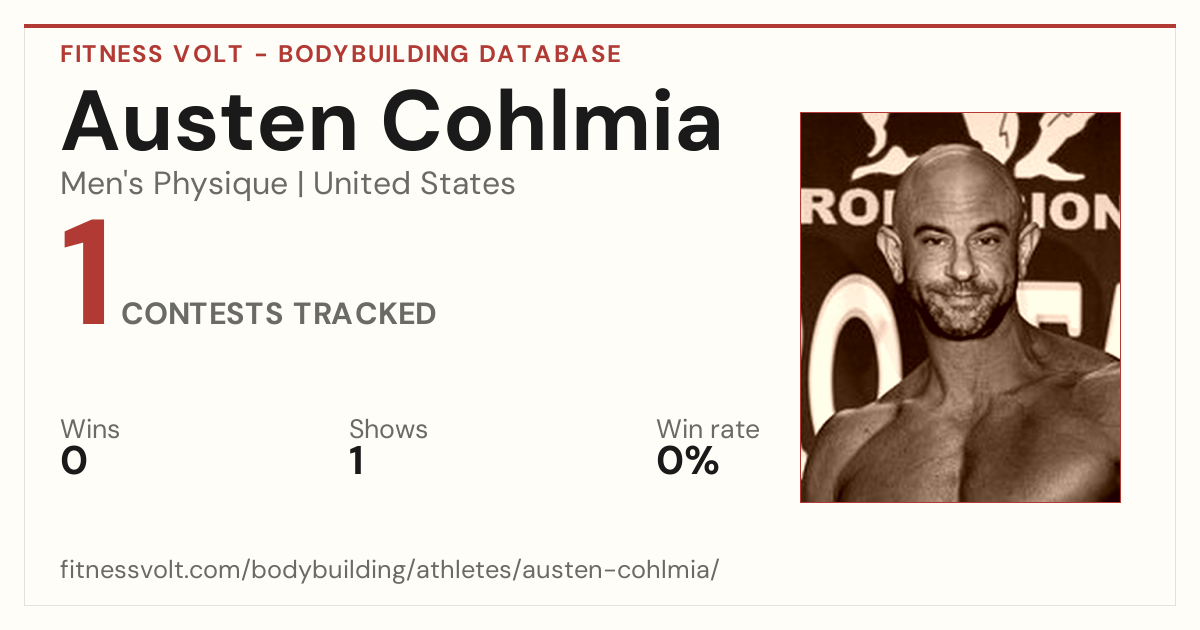The width and height of the screenshot is (1200, 630).
Task: Select the Austen Cohlmia name heading
Action: coord(391,120)
